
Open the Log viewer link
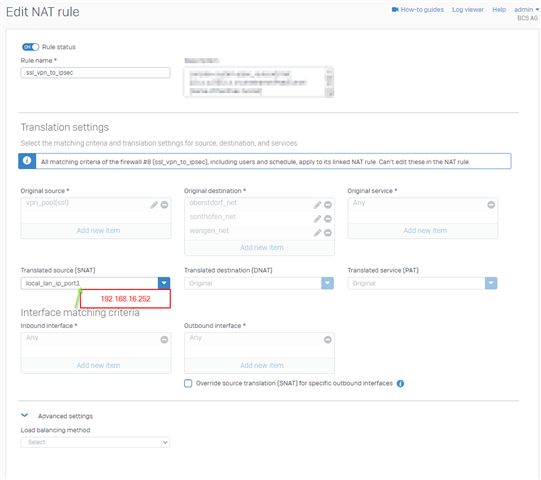click(x=468, y=10)
